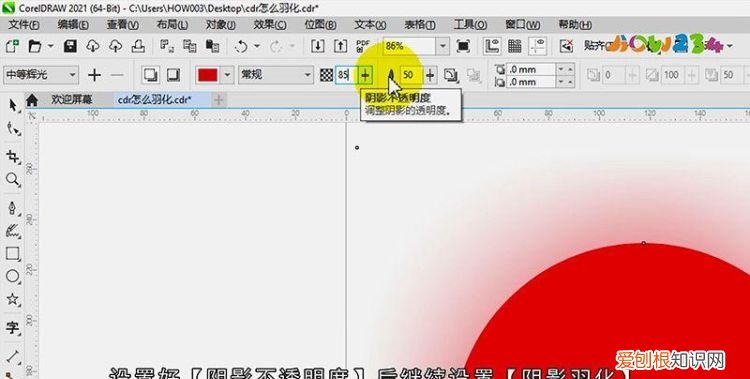Click the home icon tab
This screenshot has width=750, height=379.
[x=32, y=100]
